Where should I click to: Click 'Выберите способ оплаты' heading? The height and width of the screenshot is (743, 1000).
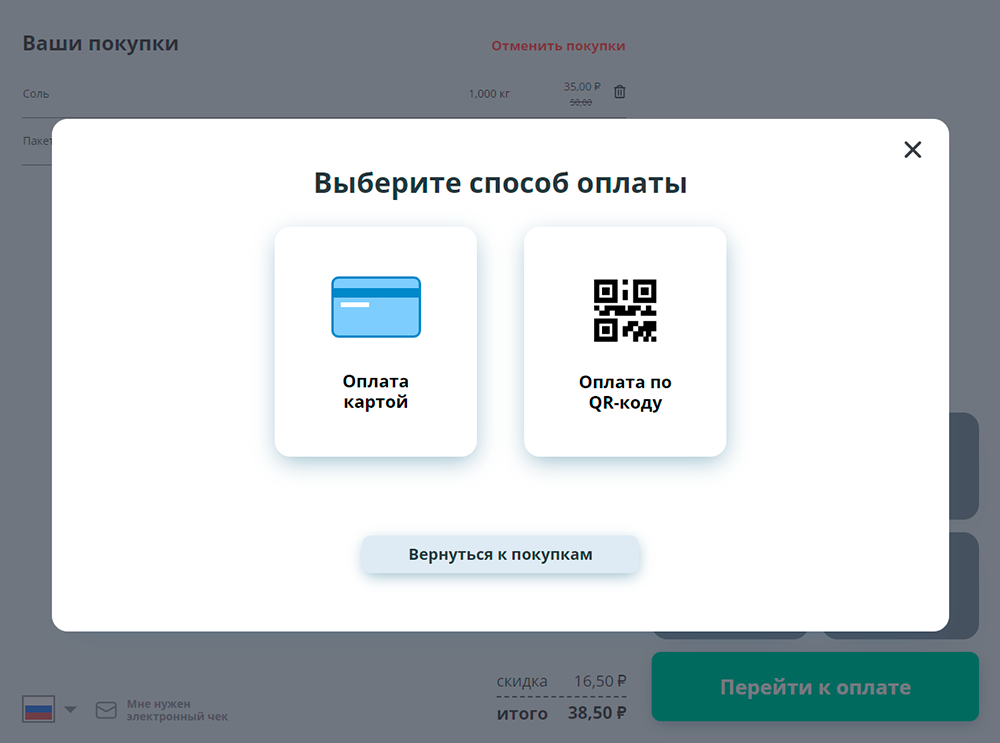tap(501, 183)
